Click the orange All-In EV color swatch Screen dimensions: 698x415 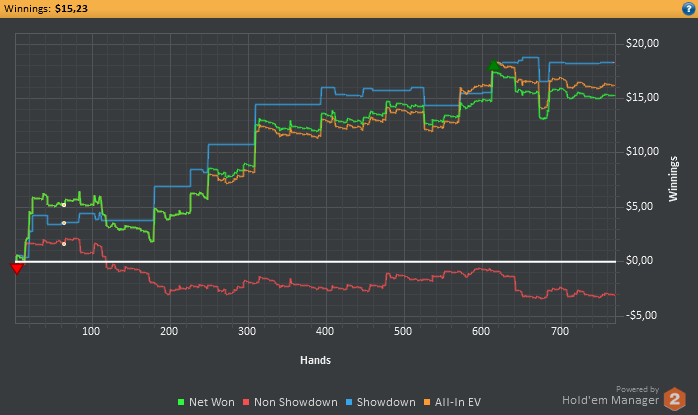click(x=427, y=402)
